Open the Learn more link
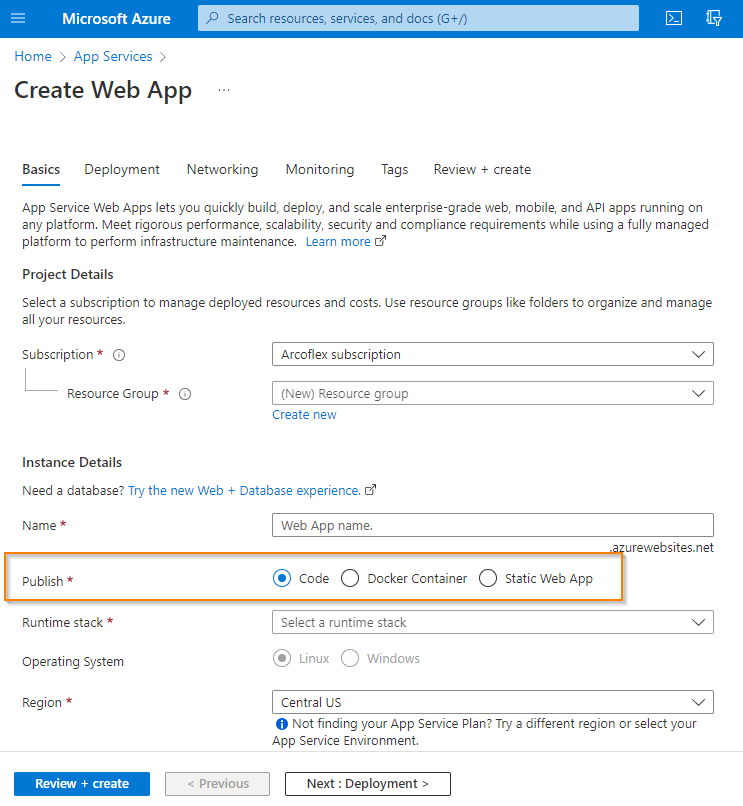 [x=338, y=242]
